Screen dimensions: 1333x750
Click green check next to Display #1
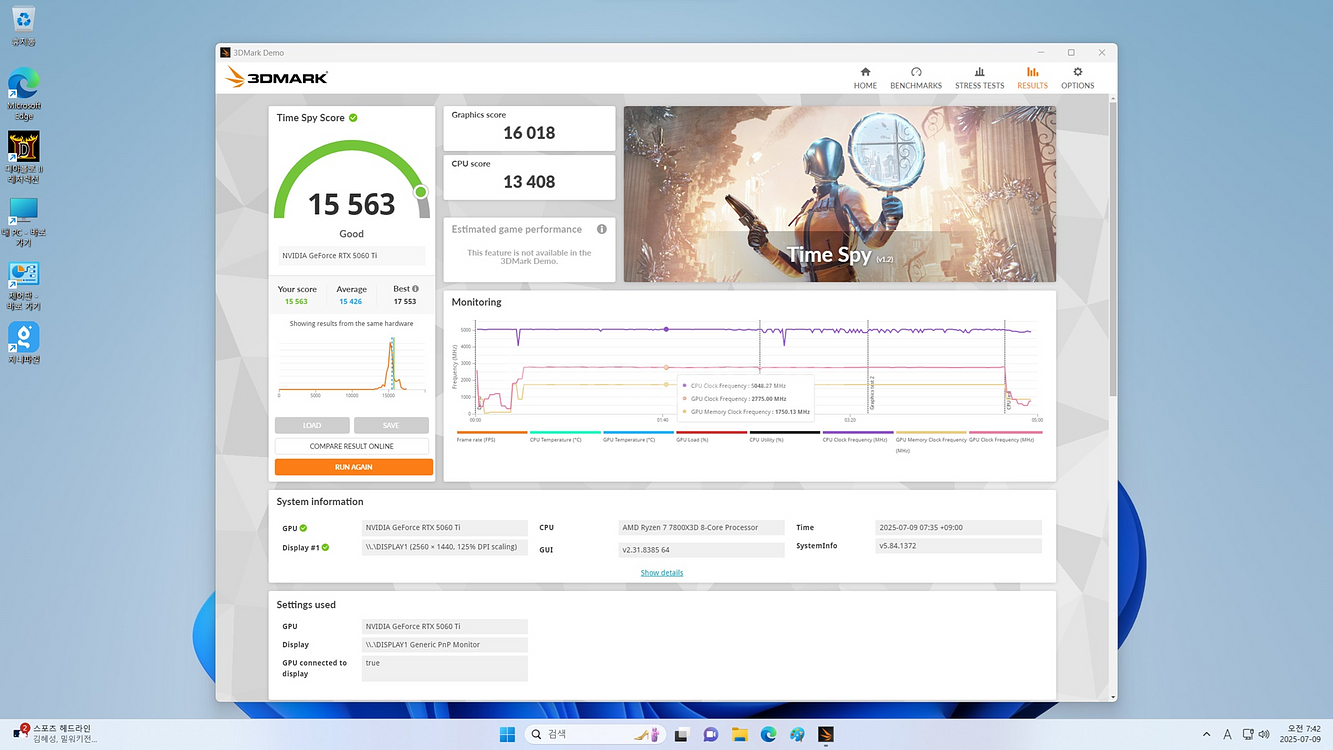click(325, 547)
